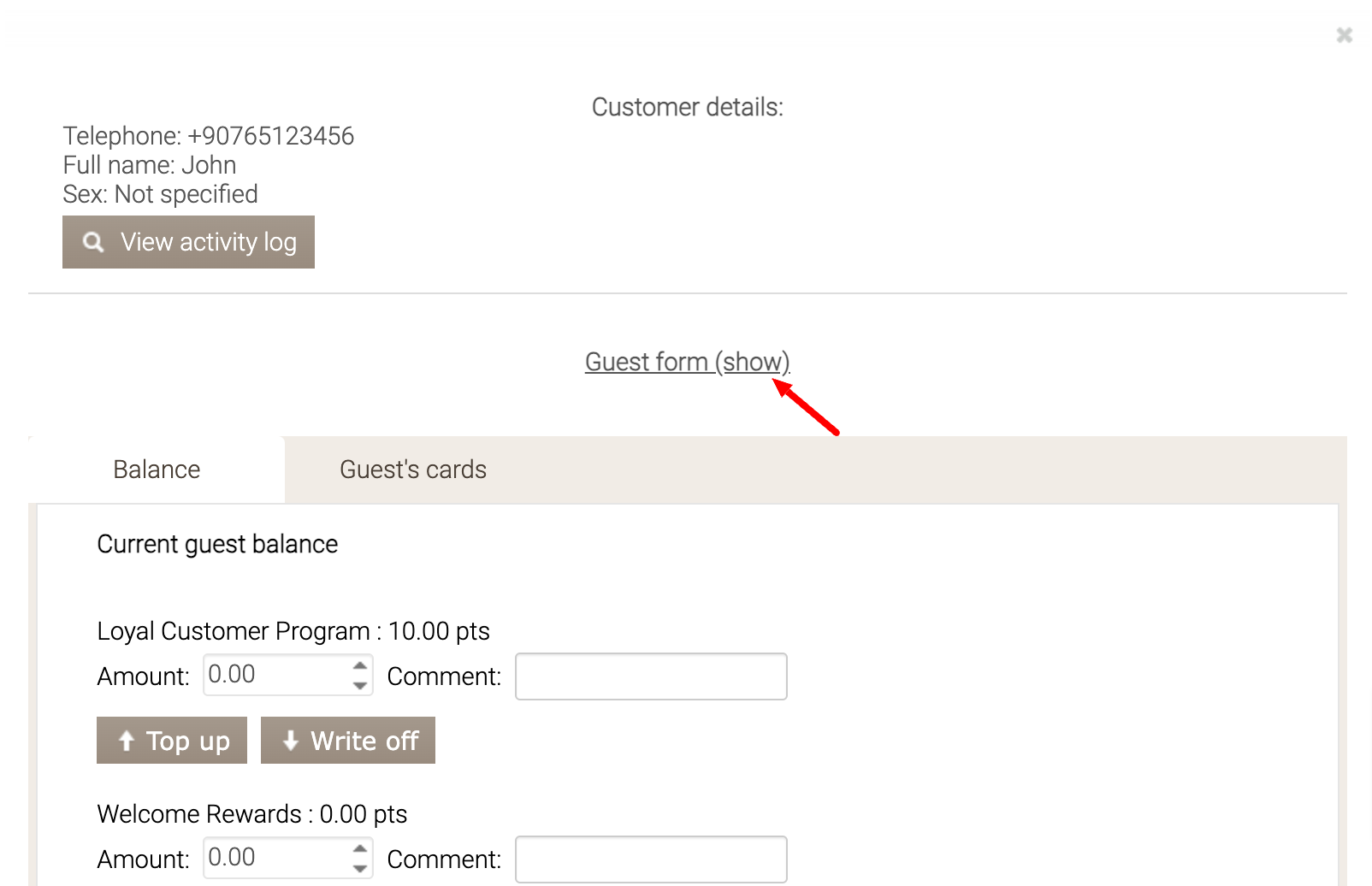1372x886 pixels.
Task: Show the Guest form
Action: pyautogui.click(x=687, y=362)
